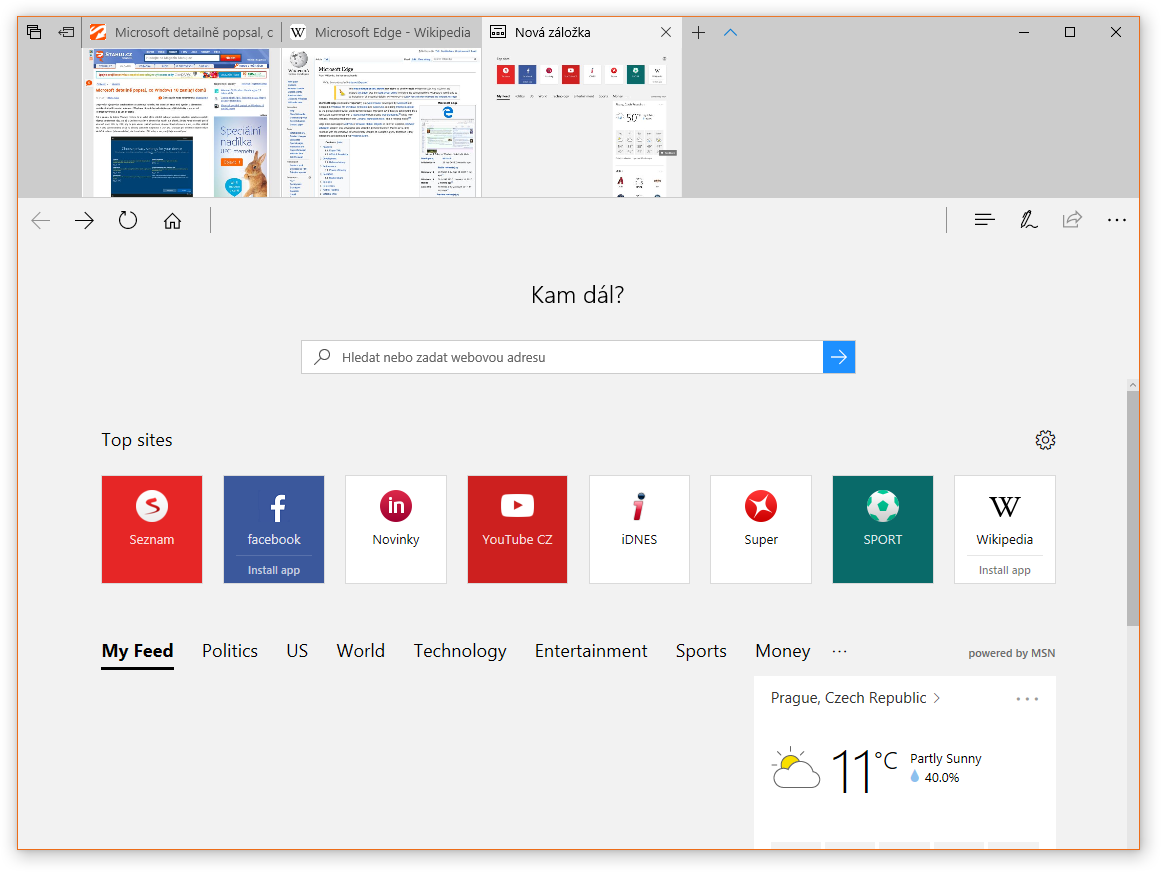Image resolution: width=1161 pixels, height=872 pixels.
Task: Minimize the Edge browser window
Action: [x=1024, y=33]
